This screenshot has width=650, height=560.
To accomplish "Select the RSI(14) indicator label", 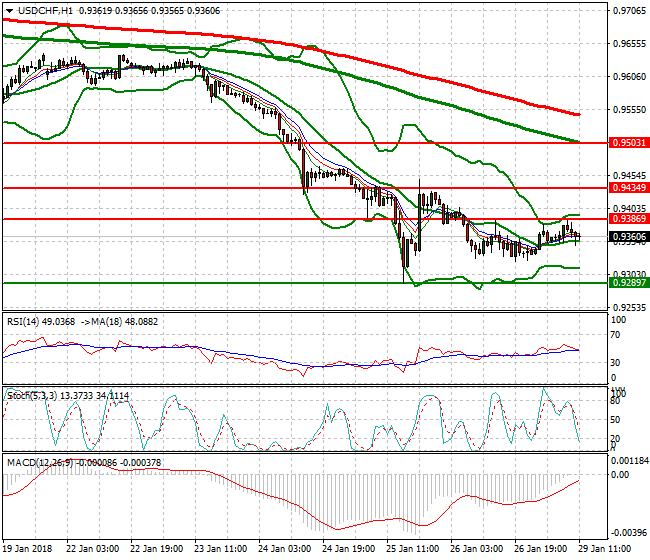I will (x=23, y=322).
